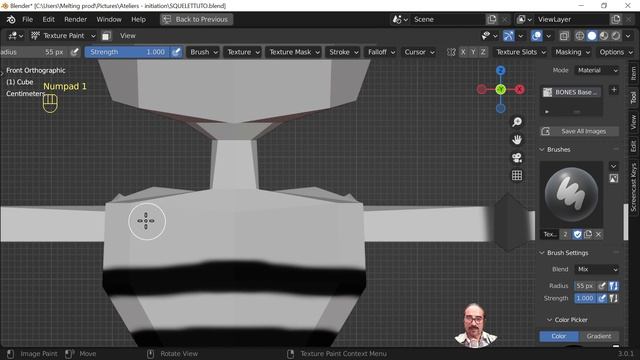640x360 pixels.
Task: Add a new texture paint slot
Action: tap(613, 90)
